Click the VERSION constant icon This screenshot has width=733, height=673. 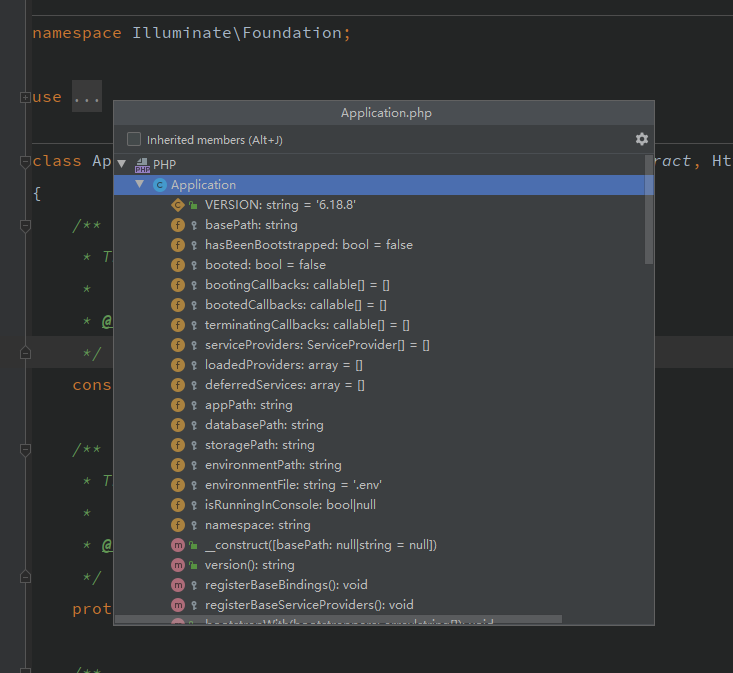[x=178, y=205]
